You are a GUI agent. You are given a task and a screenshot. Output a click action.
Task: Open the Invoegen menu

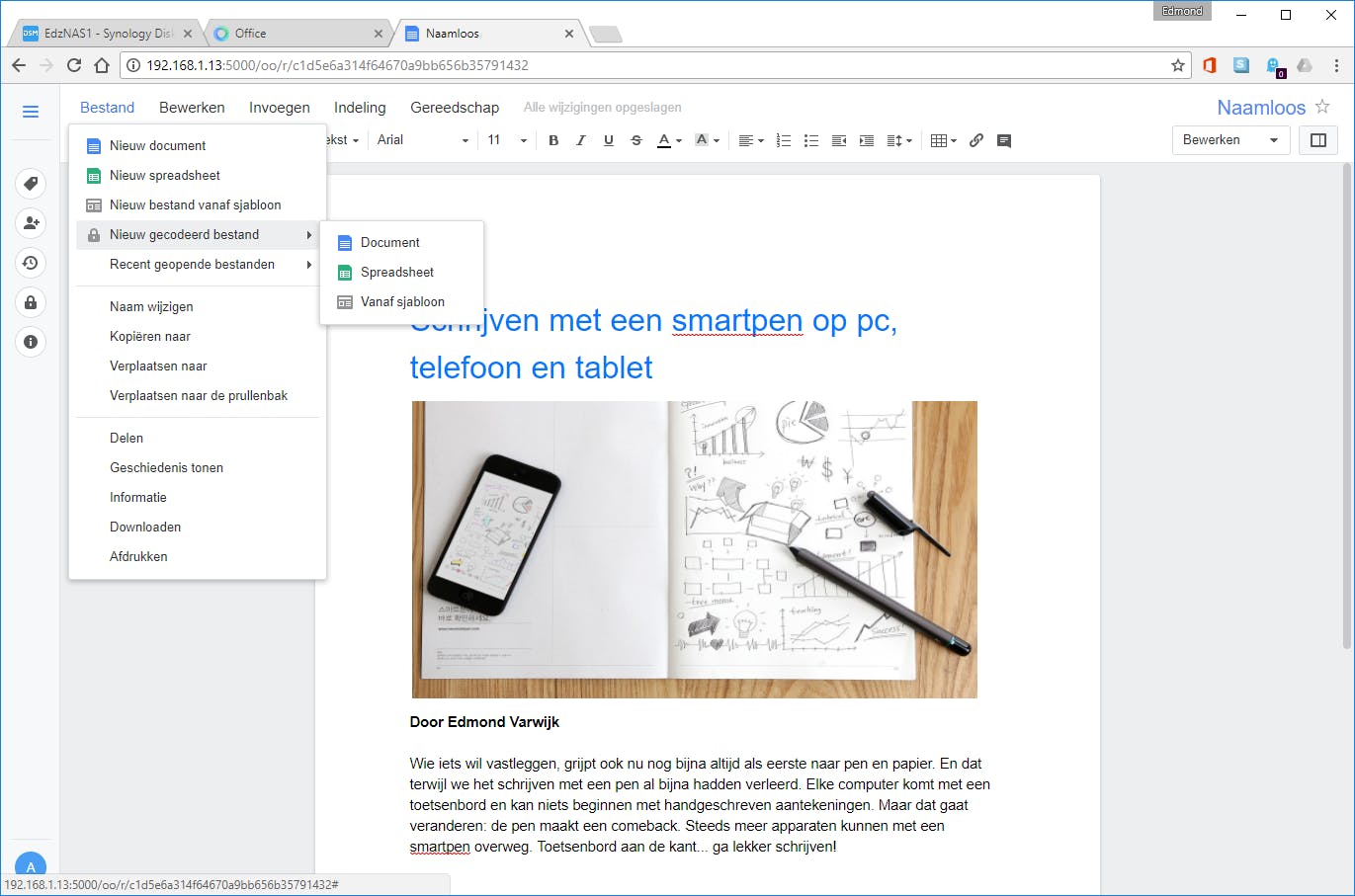pos(279,108)
